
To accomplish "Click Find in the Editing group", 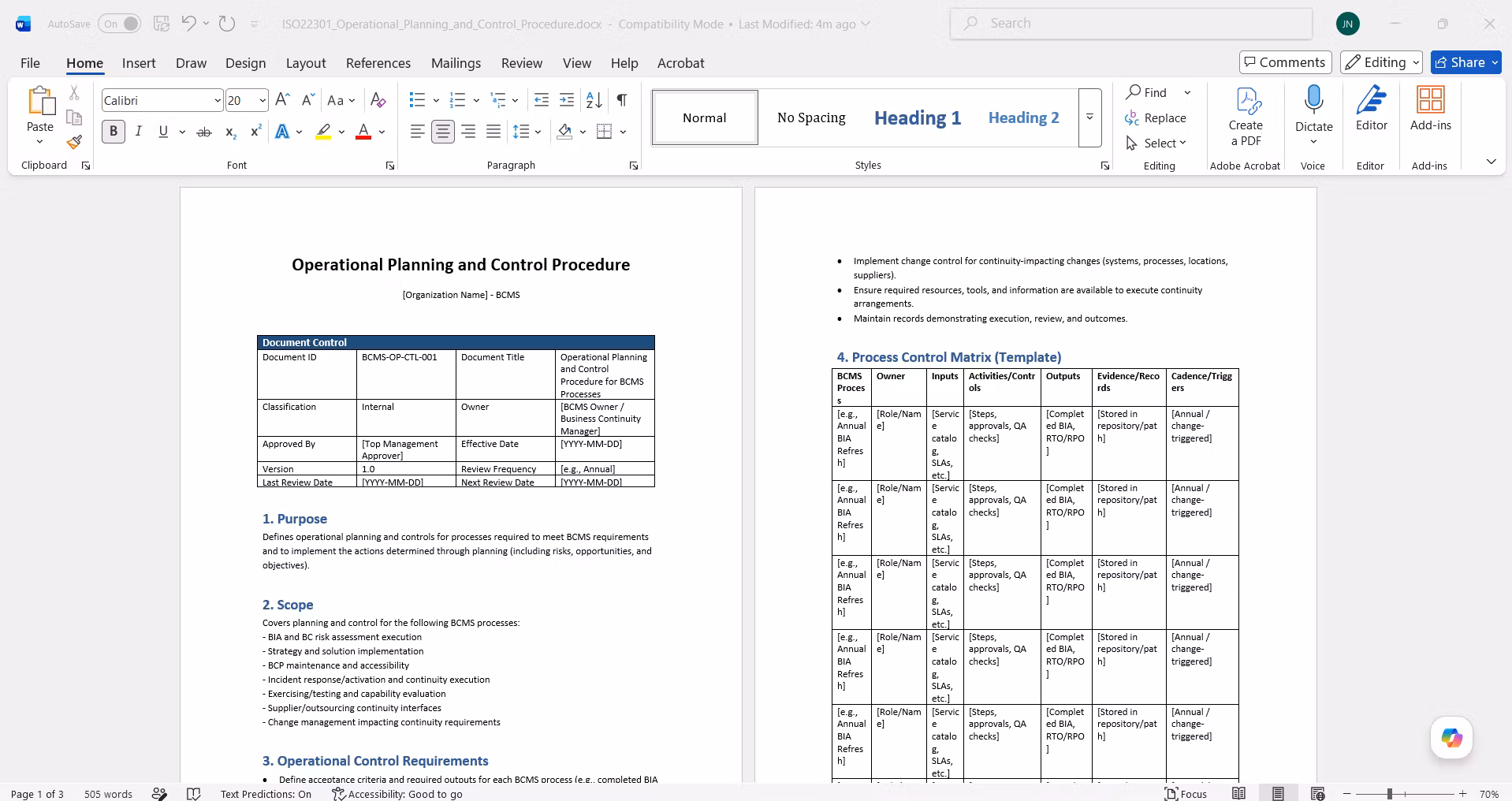I will pos(1147,92).
